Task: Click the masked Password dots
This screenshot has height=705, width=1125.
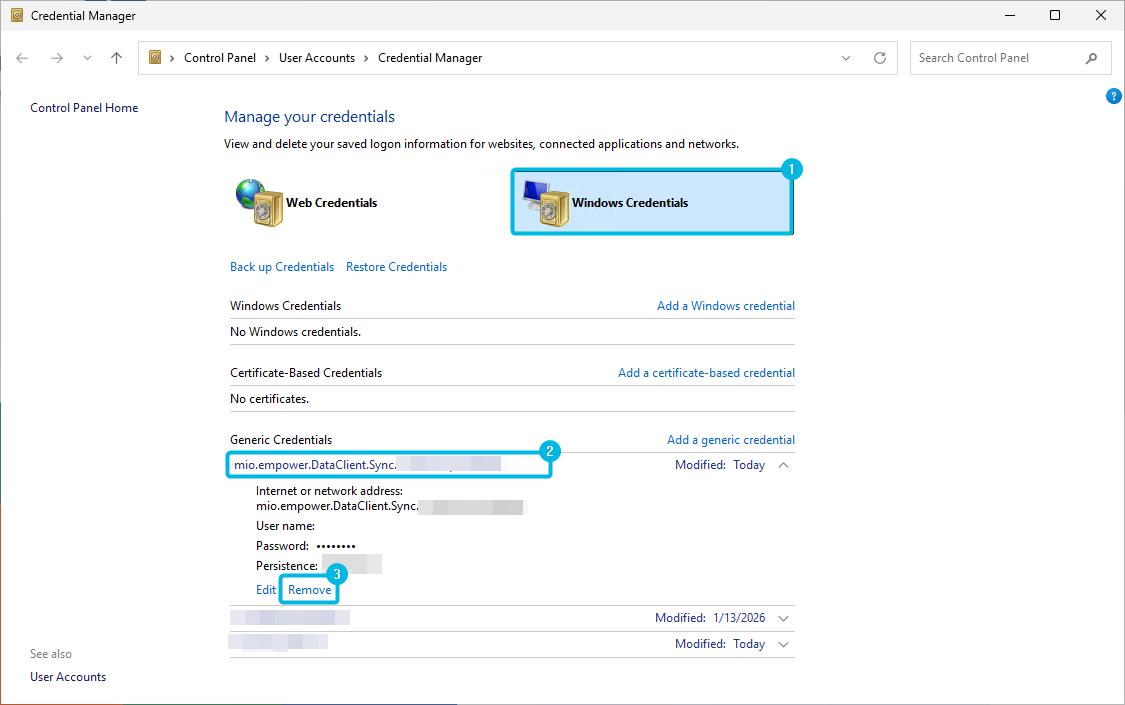Action: (x=336, y=547)
